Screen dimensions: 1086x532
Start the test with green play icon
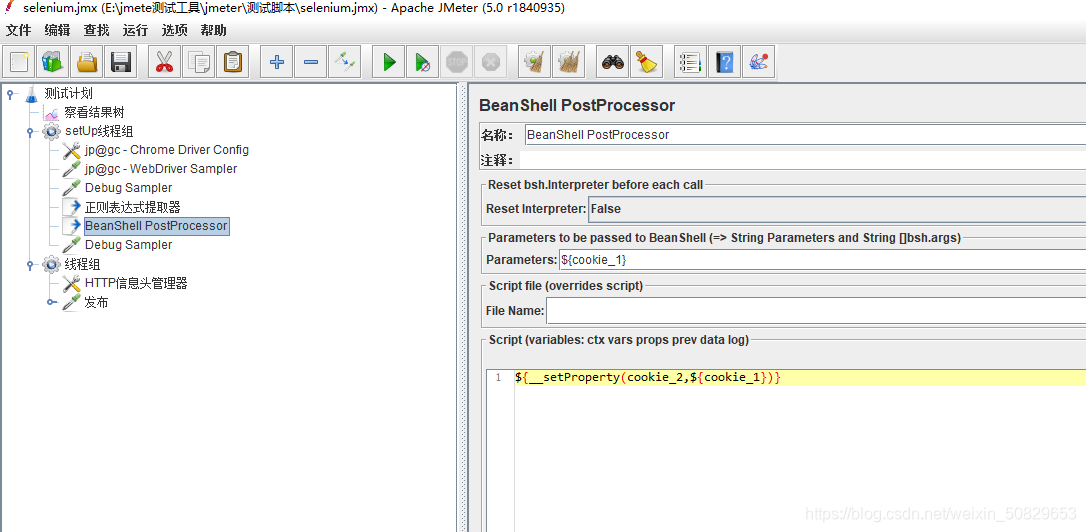pyautogui.click(x=389, y=63)
